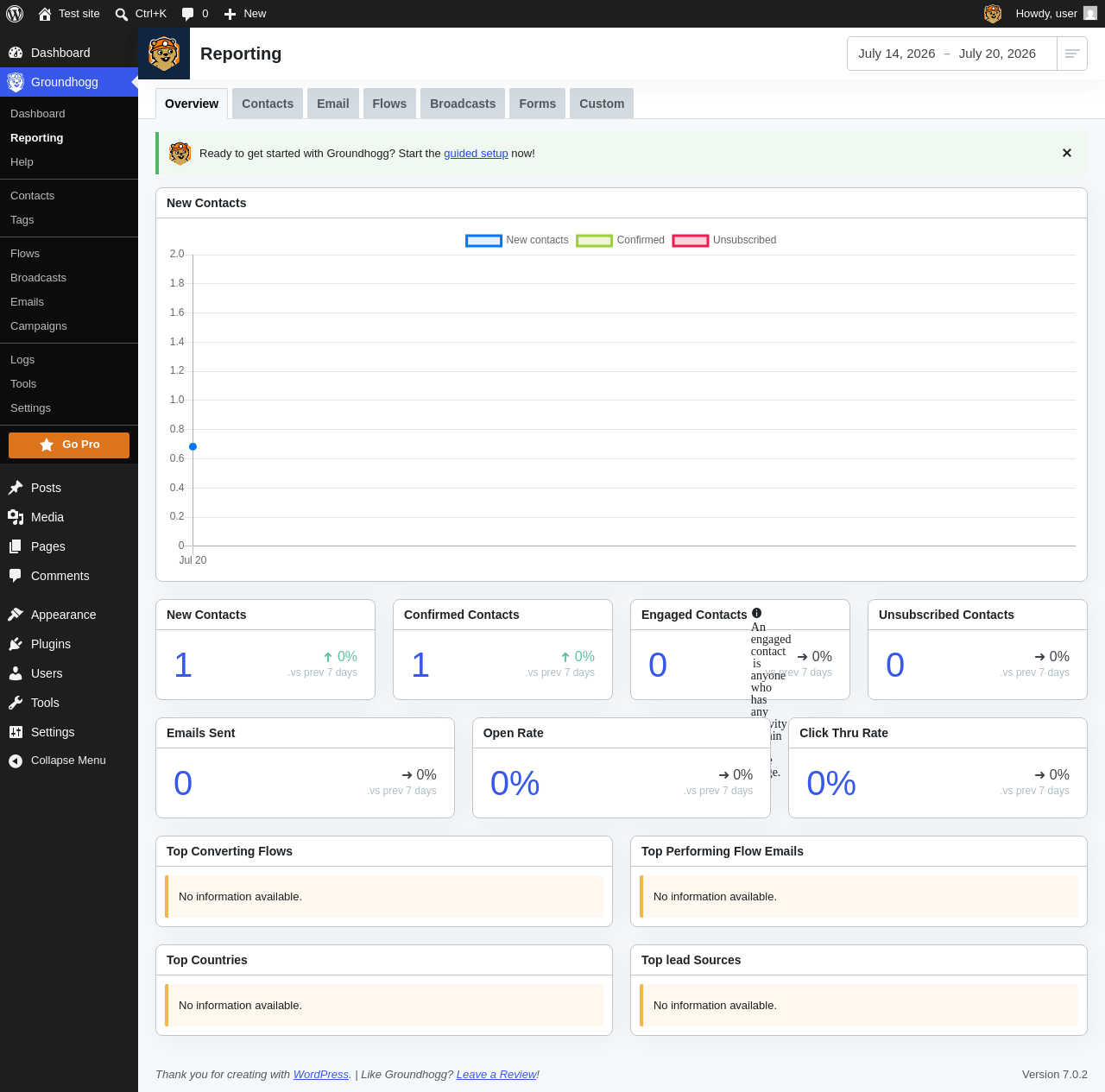Switch to the Email tab
1105x1092 pixels.
(x=333, y=104)
